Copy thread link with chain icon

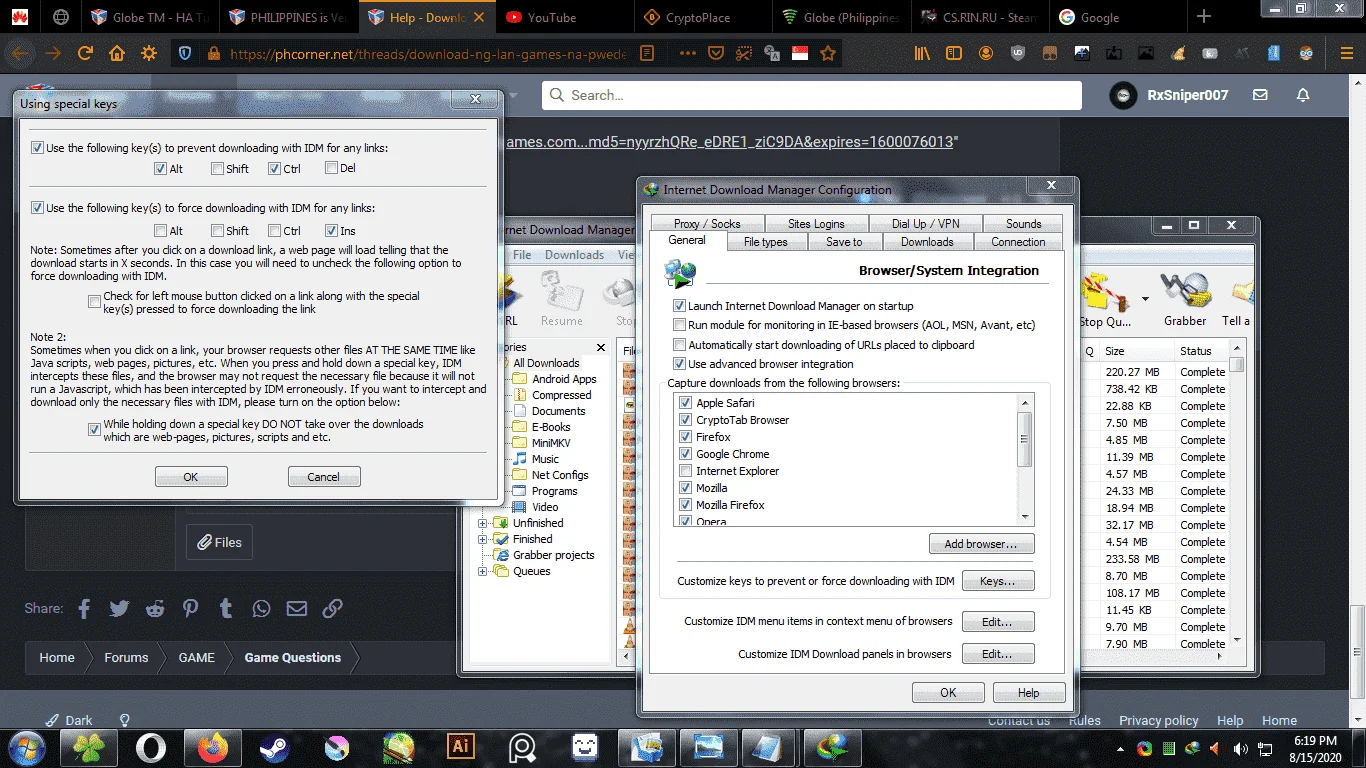[332, 608]
